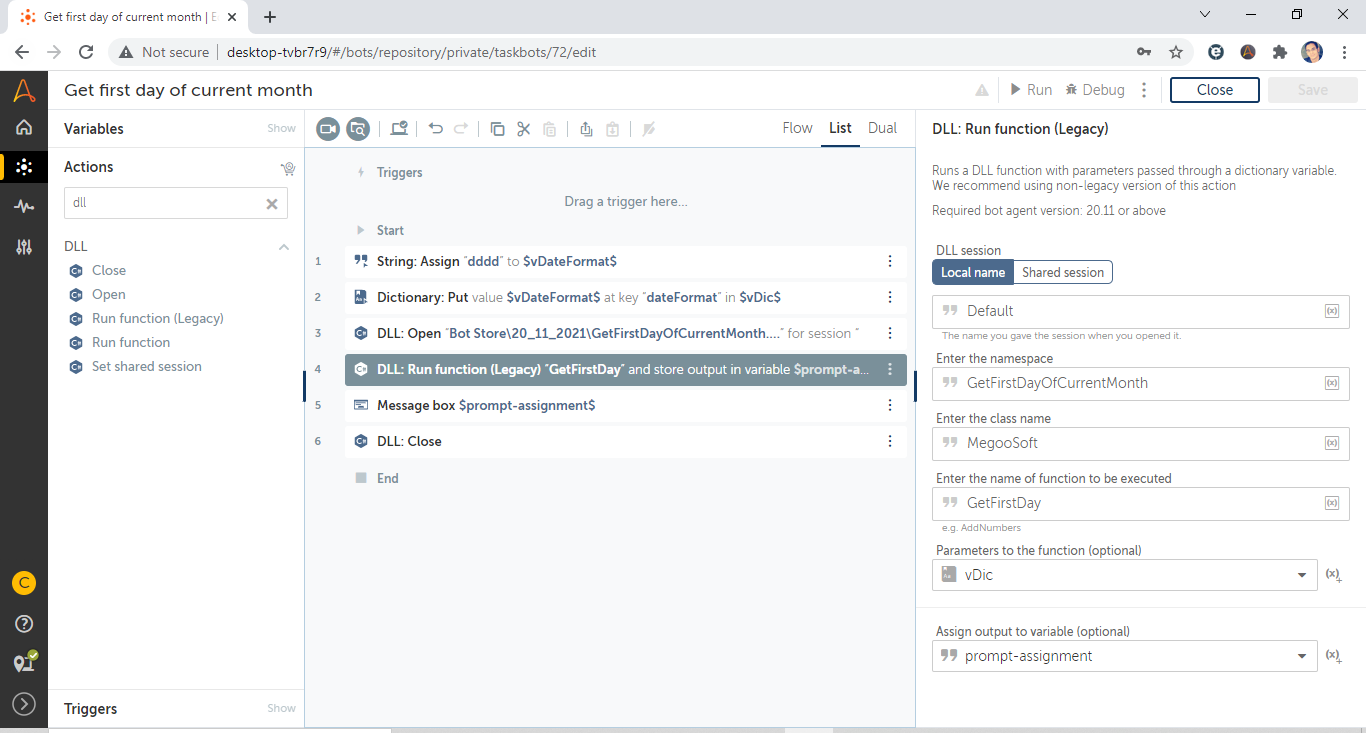Open the Activity icon in the left sidebar
The width and height of the screenshot is (1366, 733).
[x=24, y=207]
